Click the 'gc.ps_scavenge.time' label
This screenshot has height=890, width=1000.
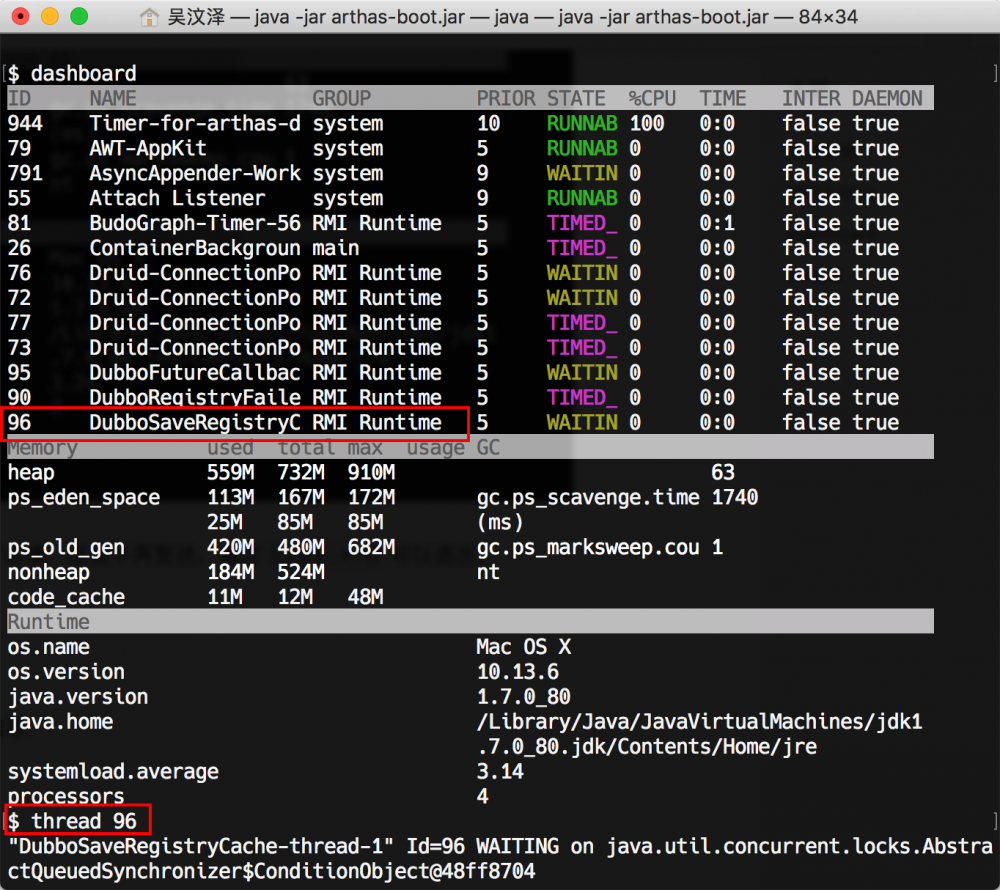(x=588, y=497)
